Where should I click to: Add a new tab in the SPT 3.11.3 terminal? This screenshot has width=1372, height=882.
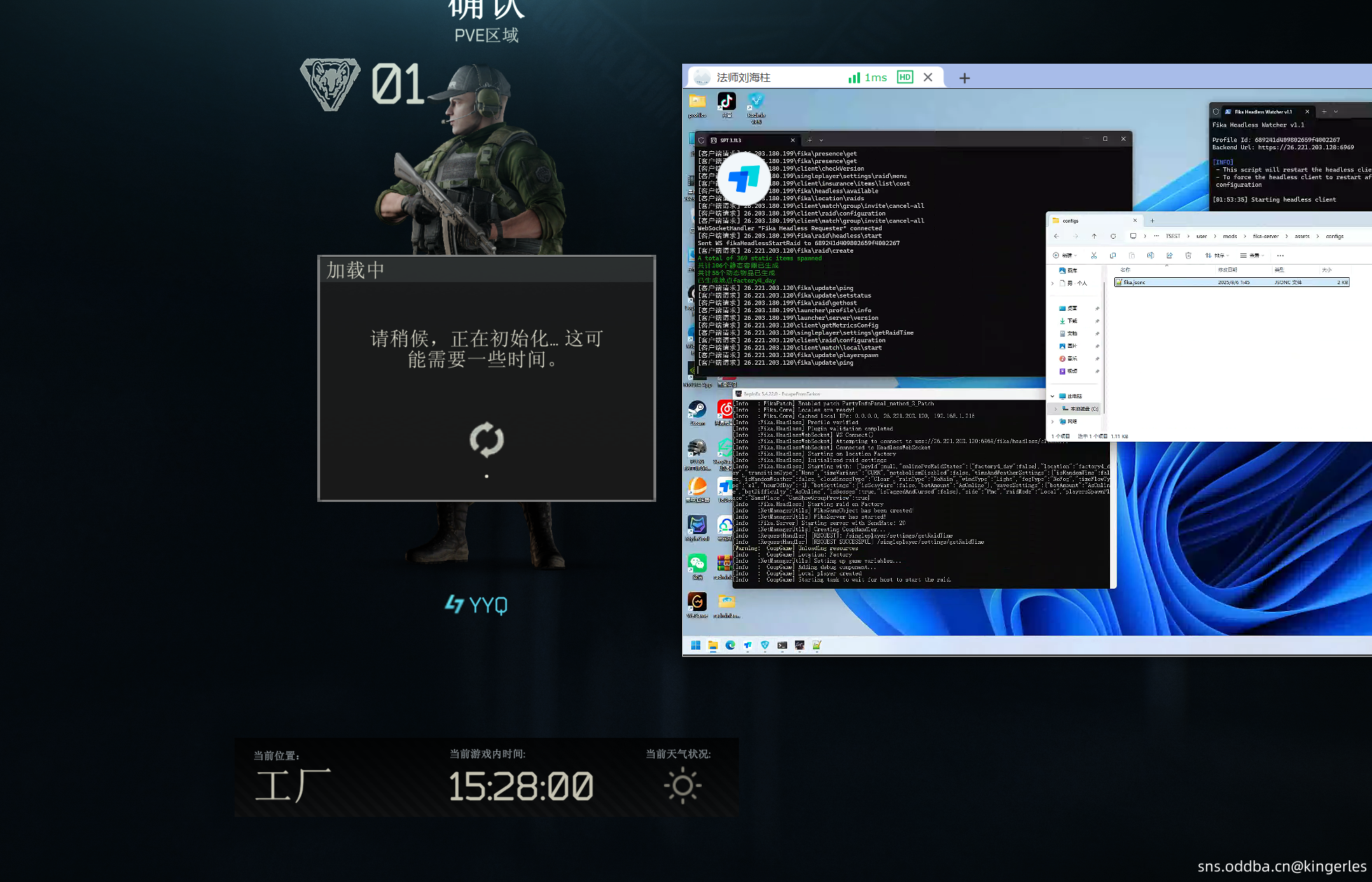(x=810, y=140)
